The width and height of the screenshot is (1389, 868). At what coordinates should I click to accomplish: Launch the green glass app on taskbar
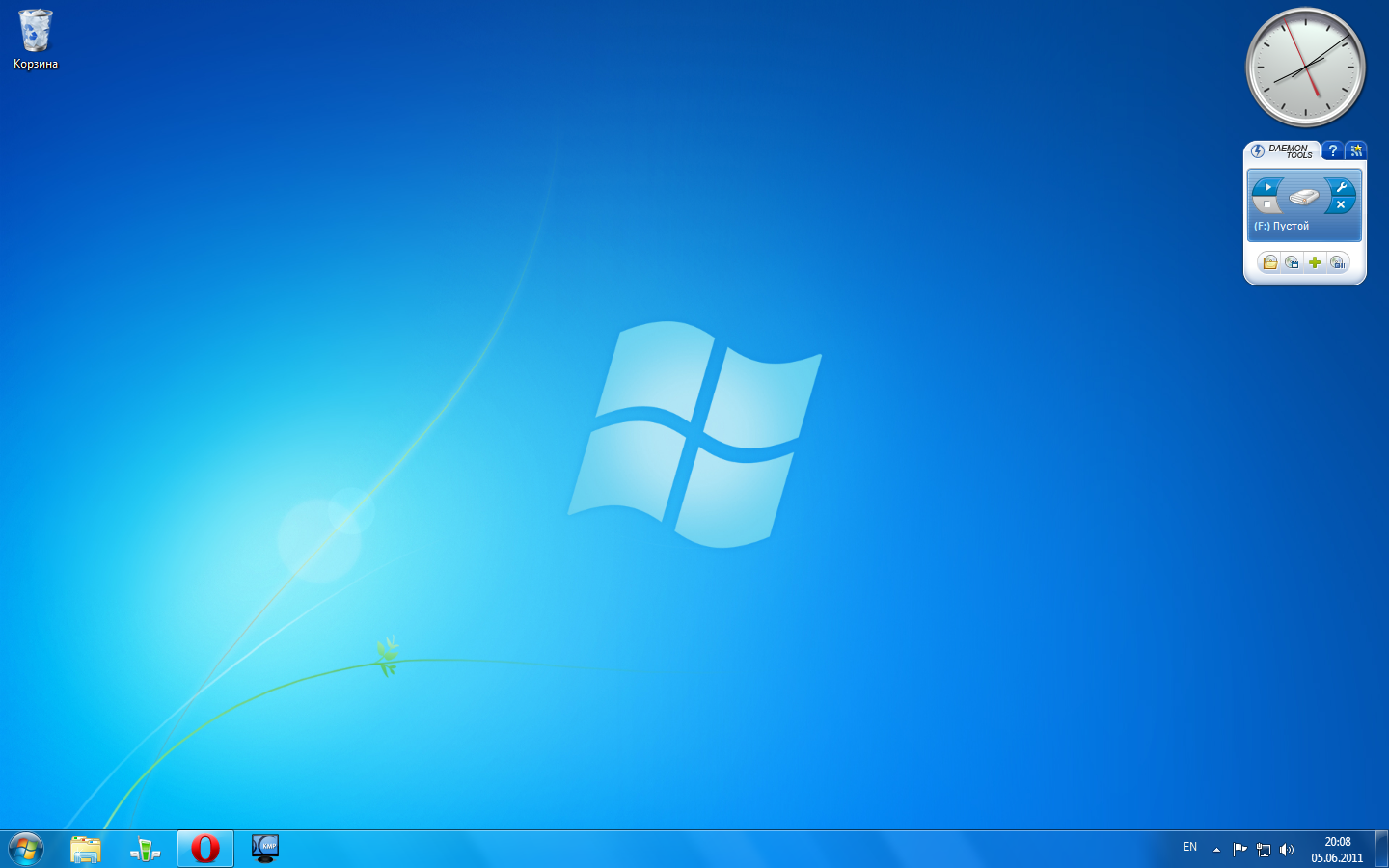pos(146,849)
